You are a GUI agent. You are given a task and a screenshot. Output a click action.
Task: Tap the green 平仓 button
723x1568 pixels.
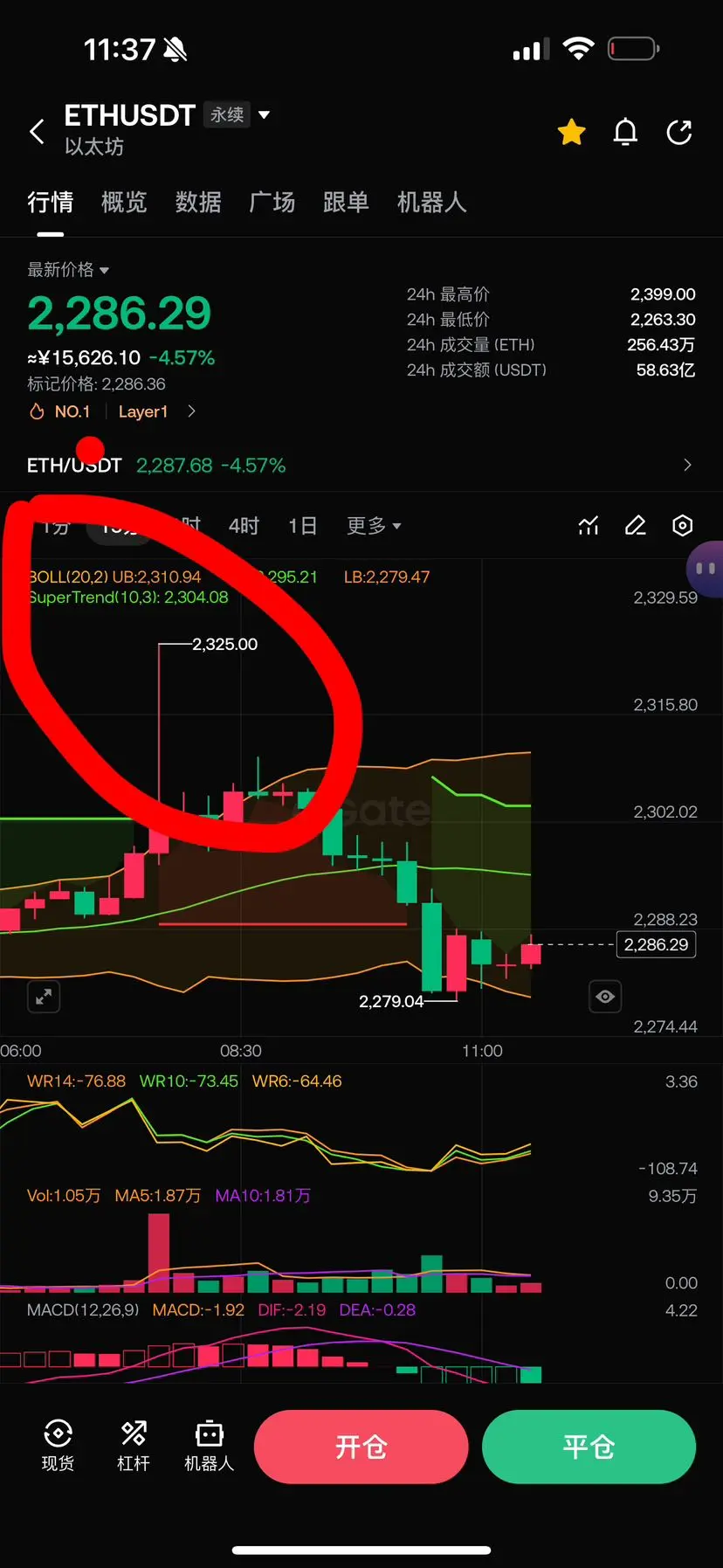coord(589,1447)
